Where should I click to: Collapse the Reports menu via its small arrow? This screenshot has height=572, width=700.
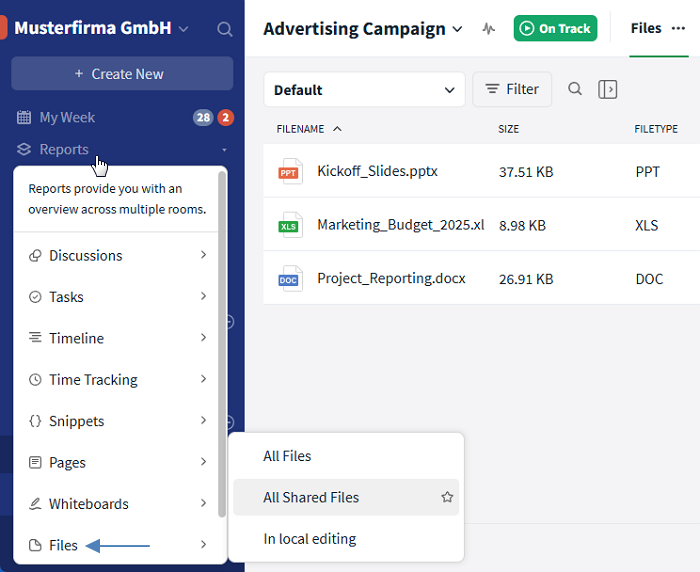pos(225,150)
